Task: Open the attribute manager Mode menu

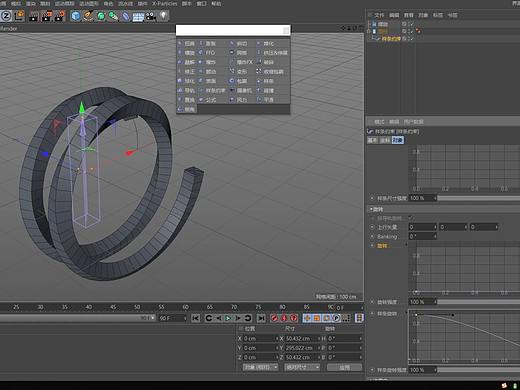Action: (379, 122)
